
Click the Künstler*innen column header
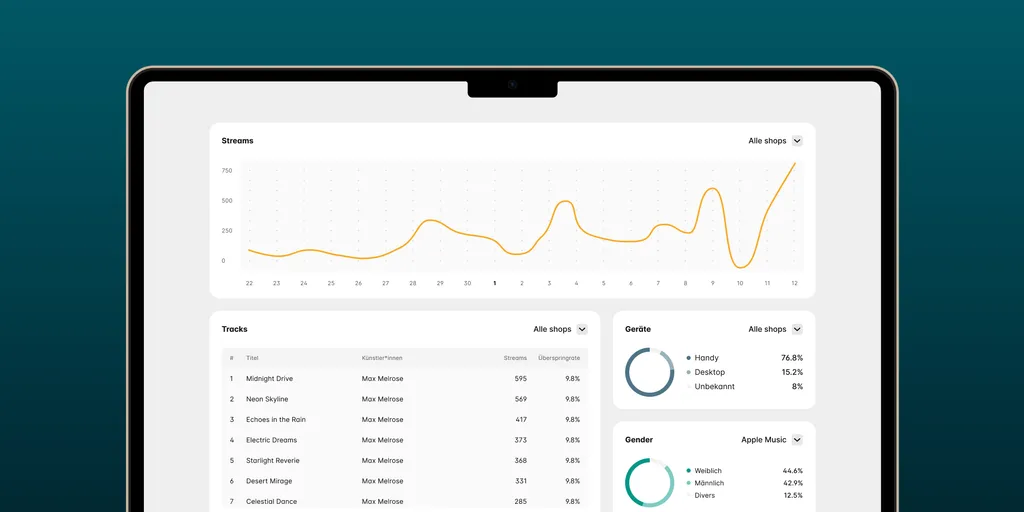pyautogui.click(x=382, y=358)
